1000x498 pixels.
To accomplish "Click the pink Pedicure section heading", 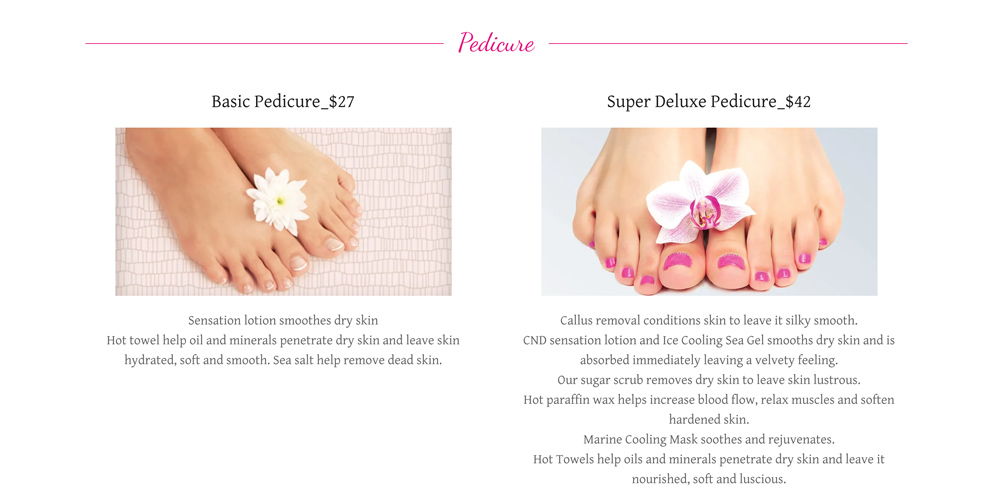I will [496, 43].
